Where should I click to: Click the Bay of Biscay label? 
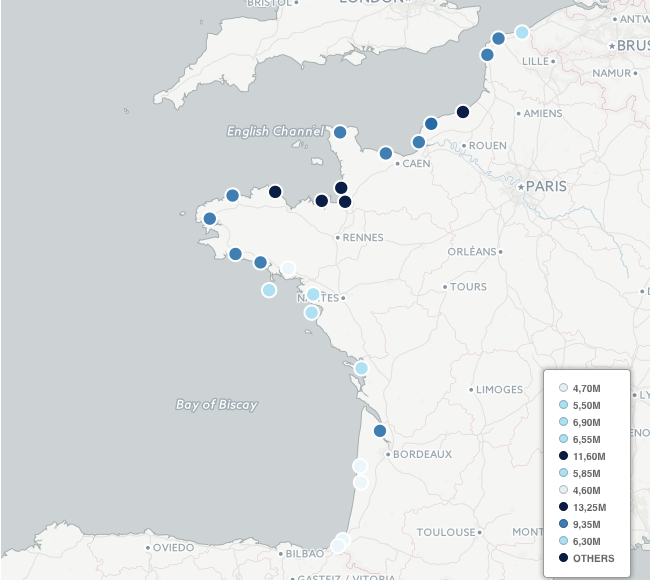(216, 405)
